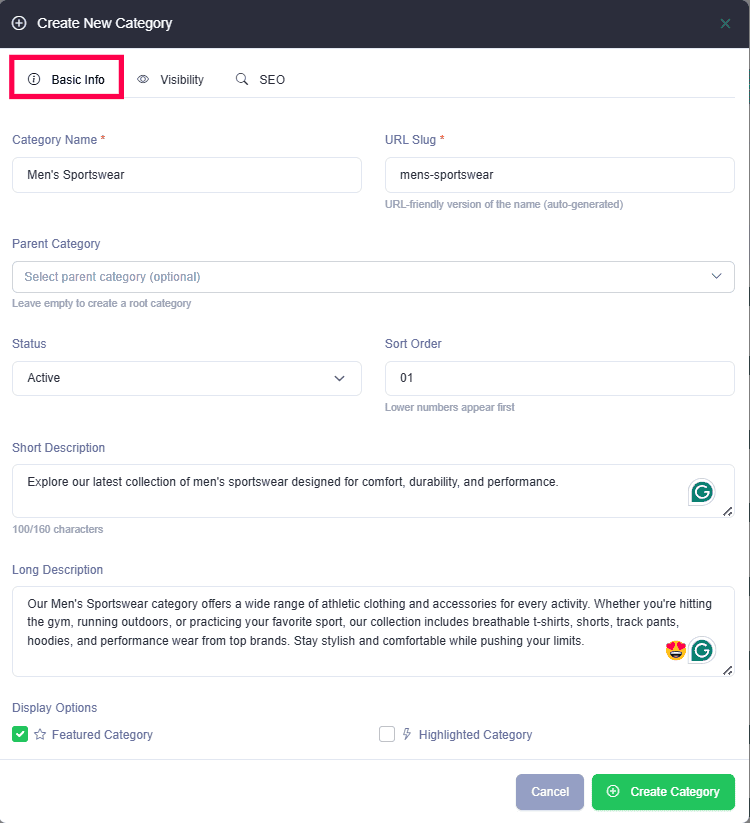
Task: Click the magnifier icon on the SEO tab
Action: coord(242,79)
